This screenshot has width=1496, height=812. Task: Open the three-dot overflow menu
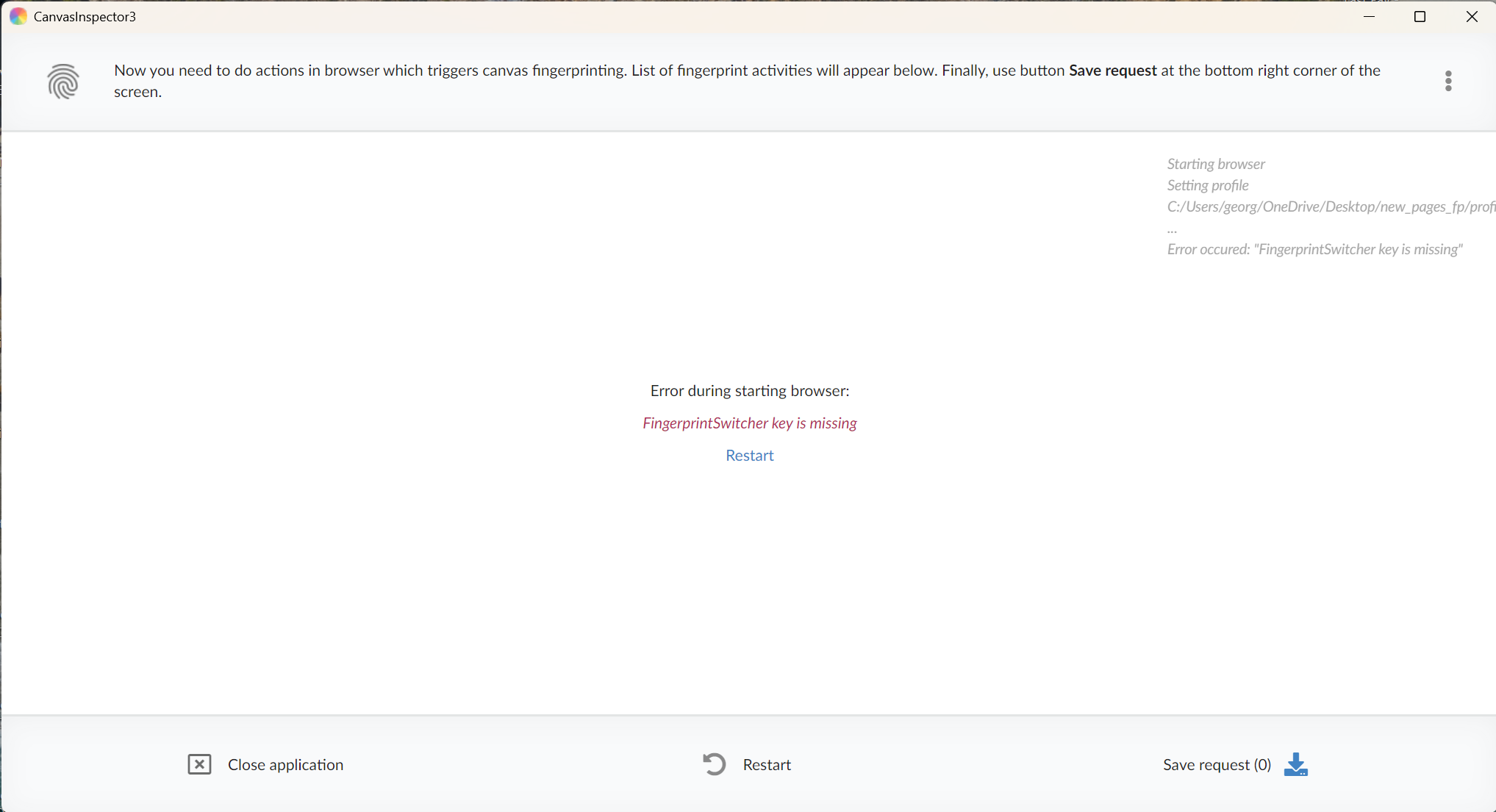[x=1447, y=81]
